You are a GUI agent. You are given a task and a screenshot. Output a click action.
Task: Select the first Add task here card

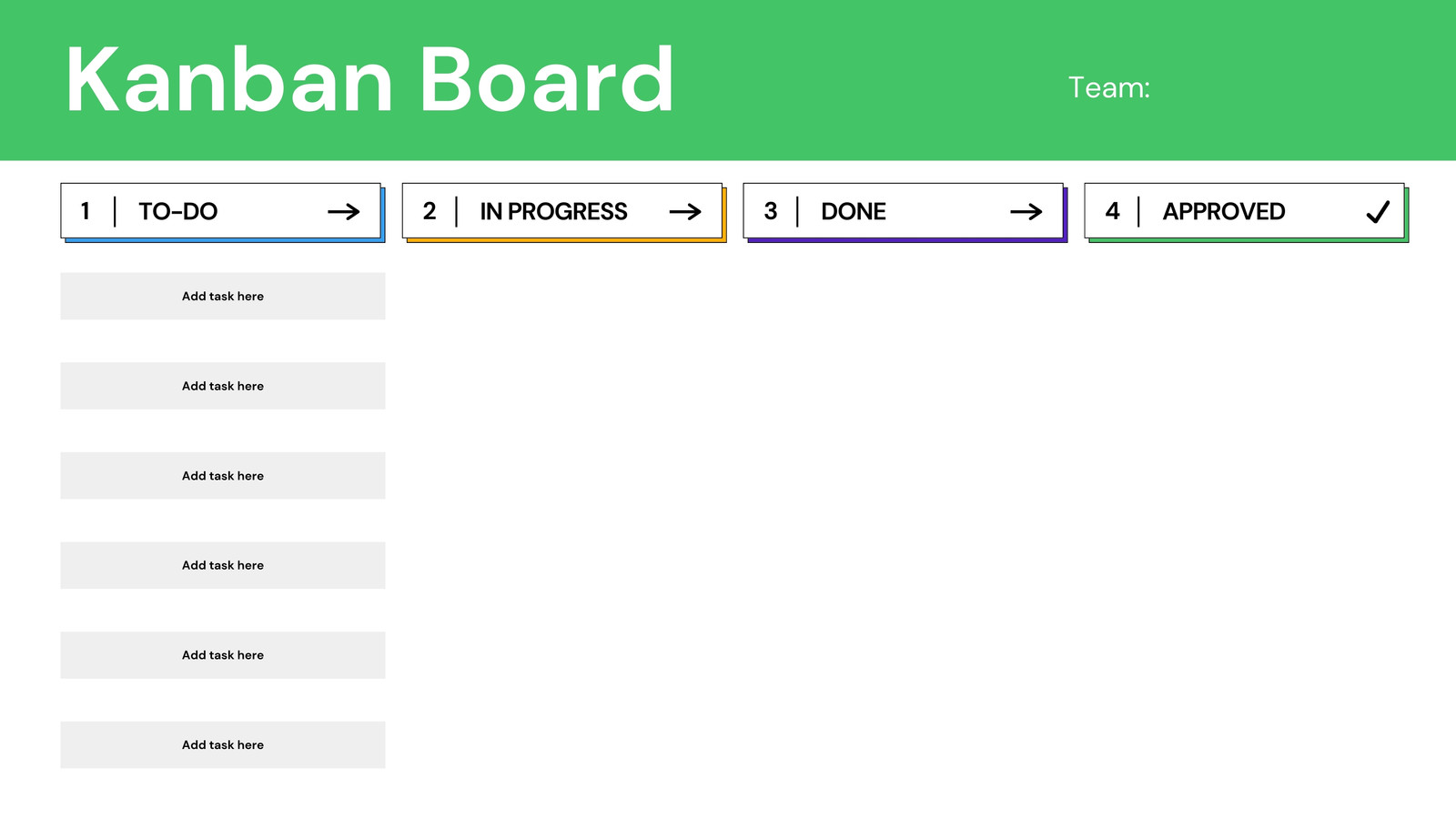(223, 296)
